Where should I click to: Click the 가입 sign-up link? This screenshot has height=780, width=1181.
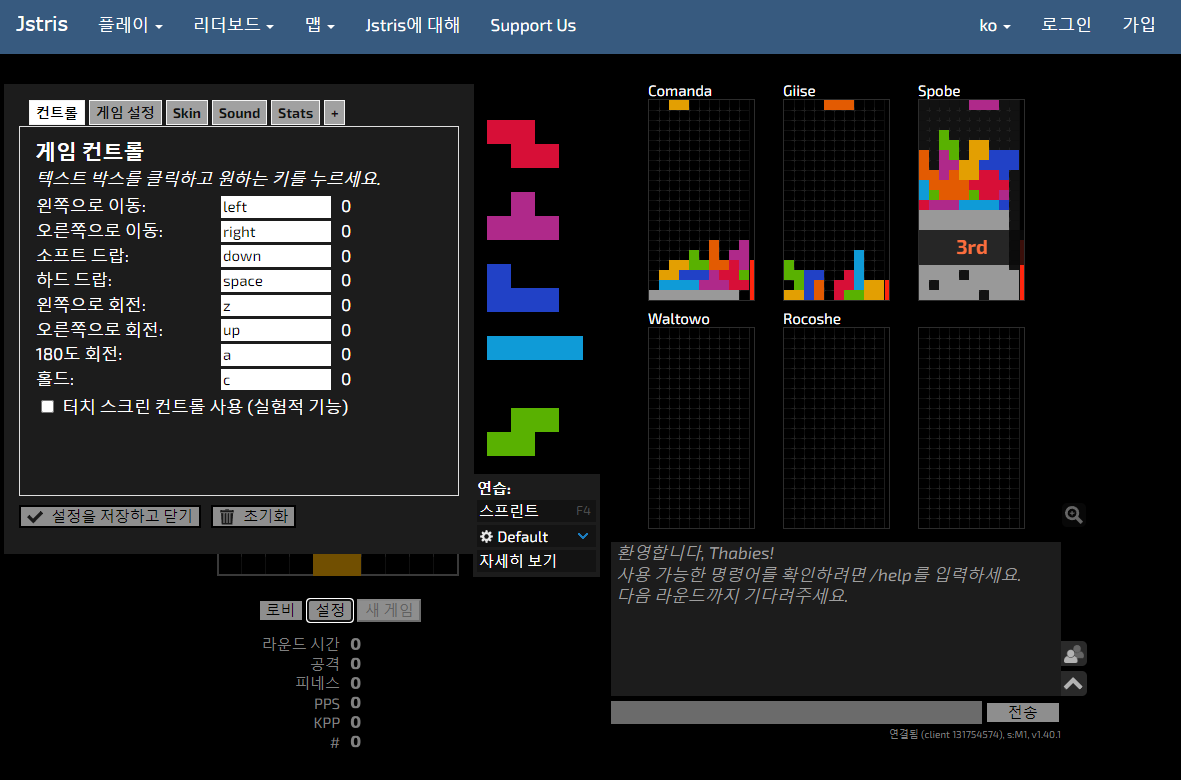[1139, 25]
